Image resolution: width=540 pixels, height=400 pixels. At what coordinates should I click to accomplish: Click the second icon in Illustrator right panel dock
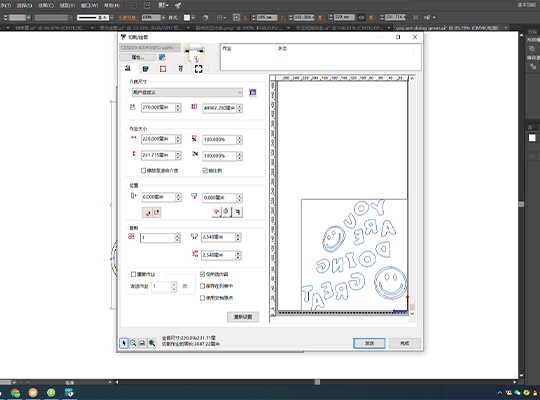tap(533, 66)
